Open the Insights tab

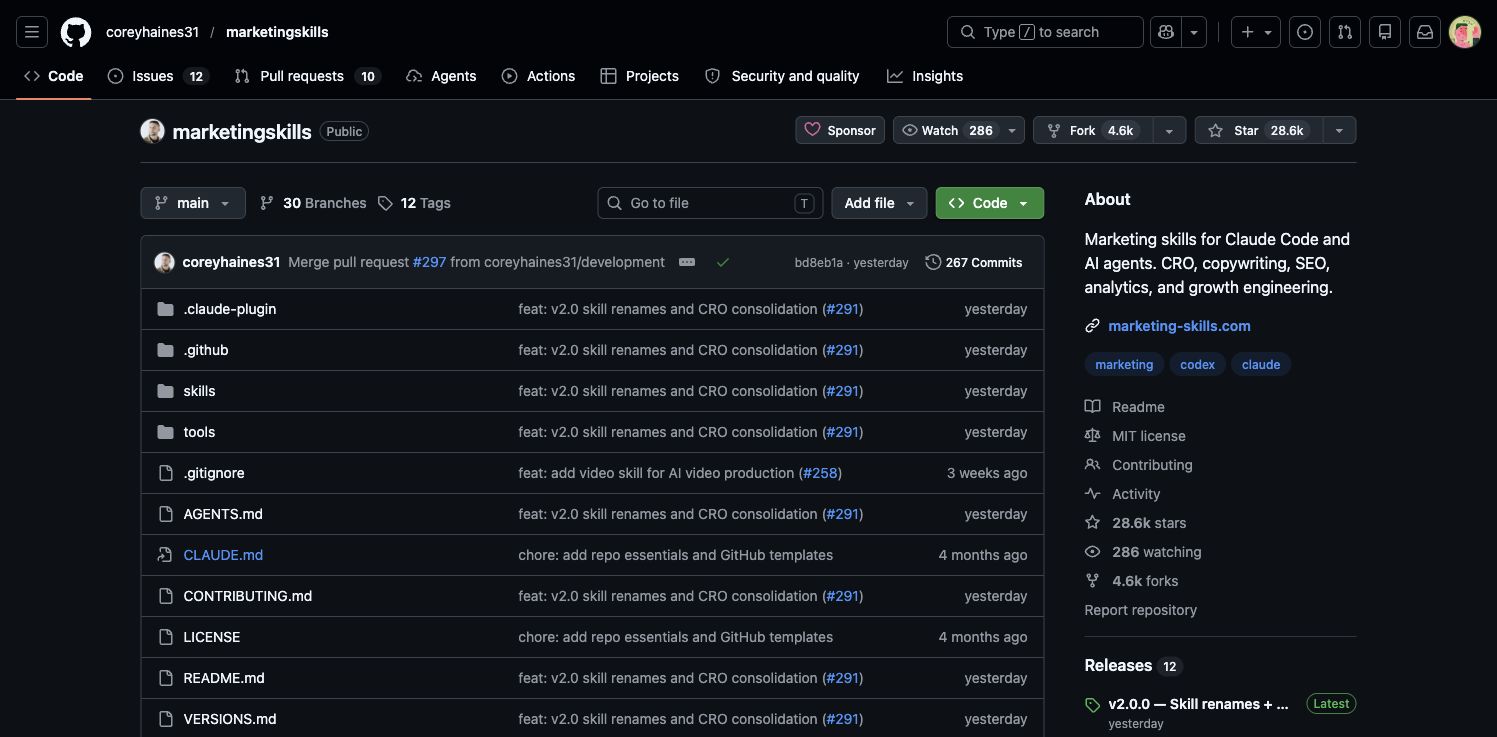925,76
